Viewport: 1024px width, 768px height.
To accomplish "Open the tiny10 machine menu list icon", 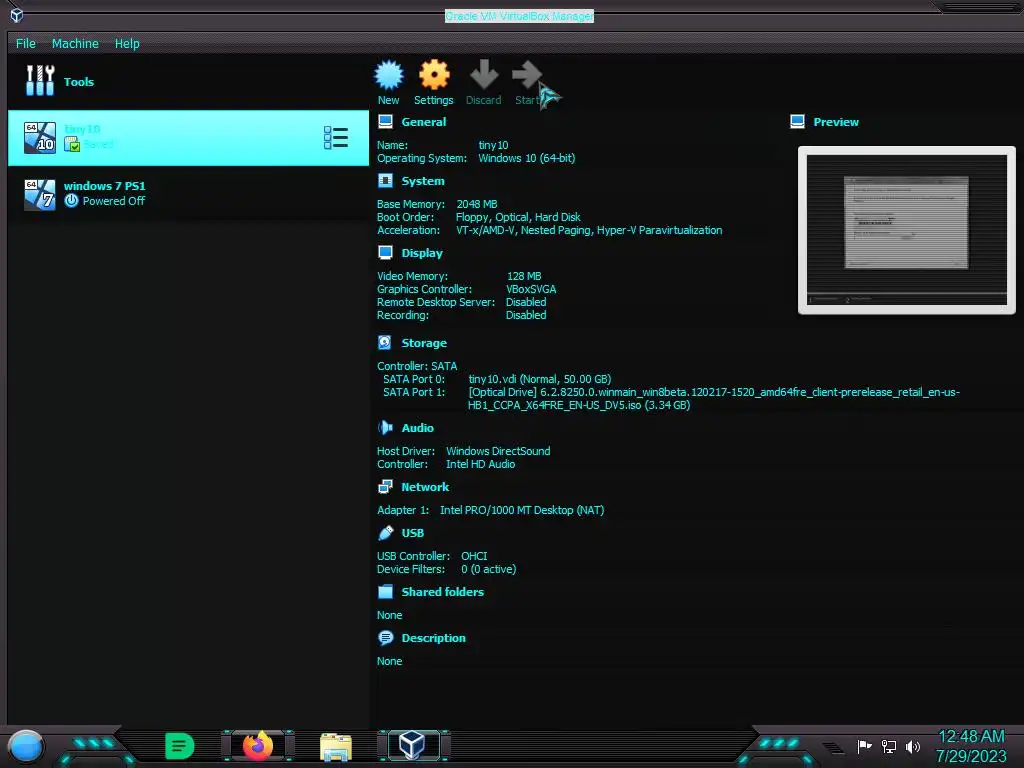I will click(x=336, y=138).
